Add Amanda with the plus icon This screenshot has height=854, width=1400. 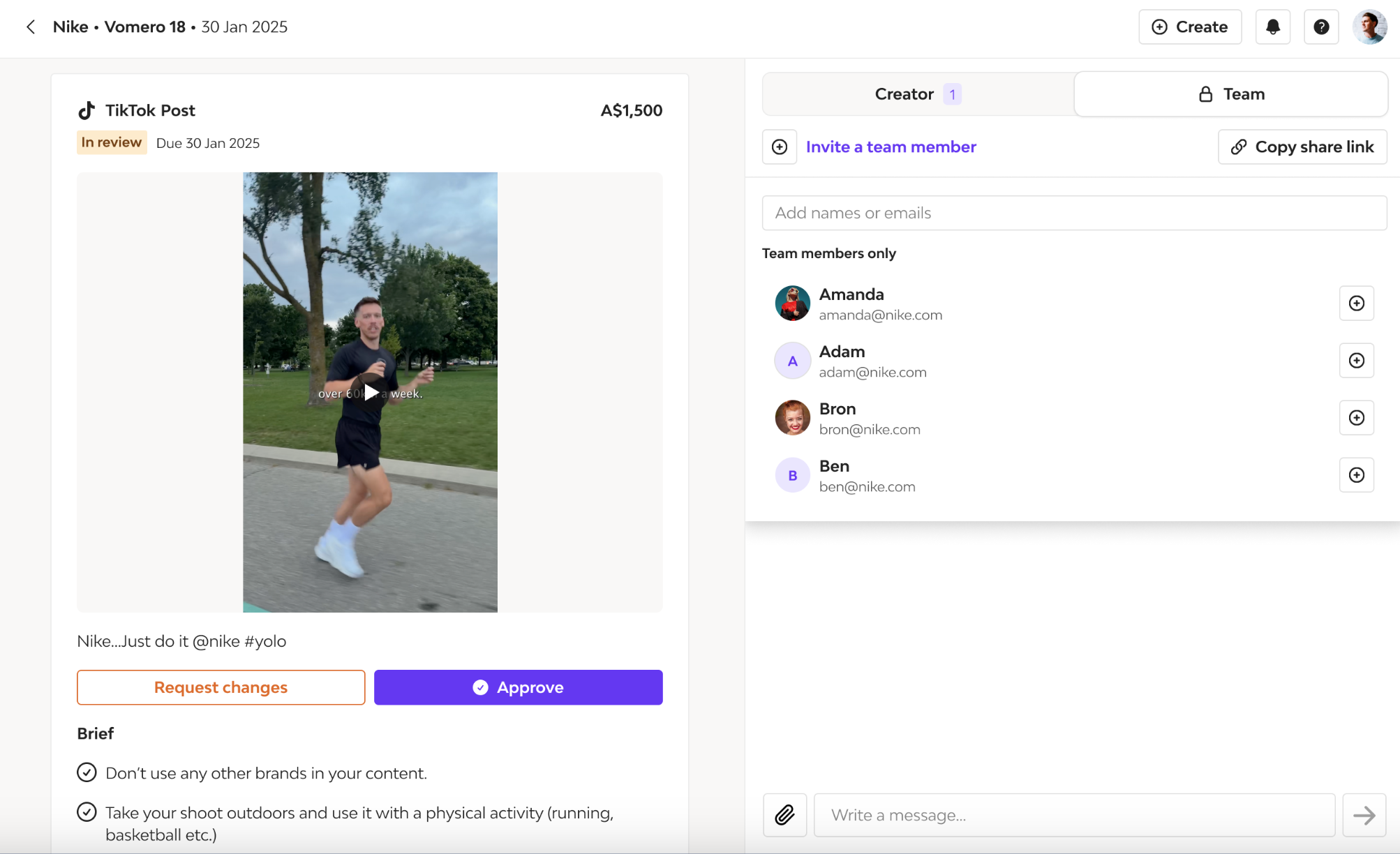click(1356, 304)
